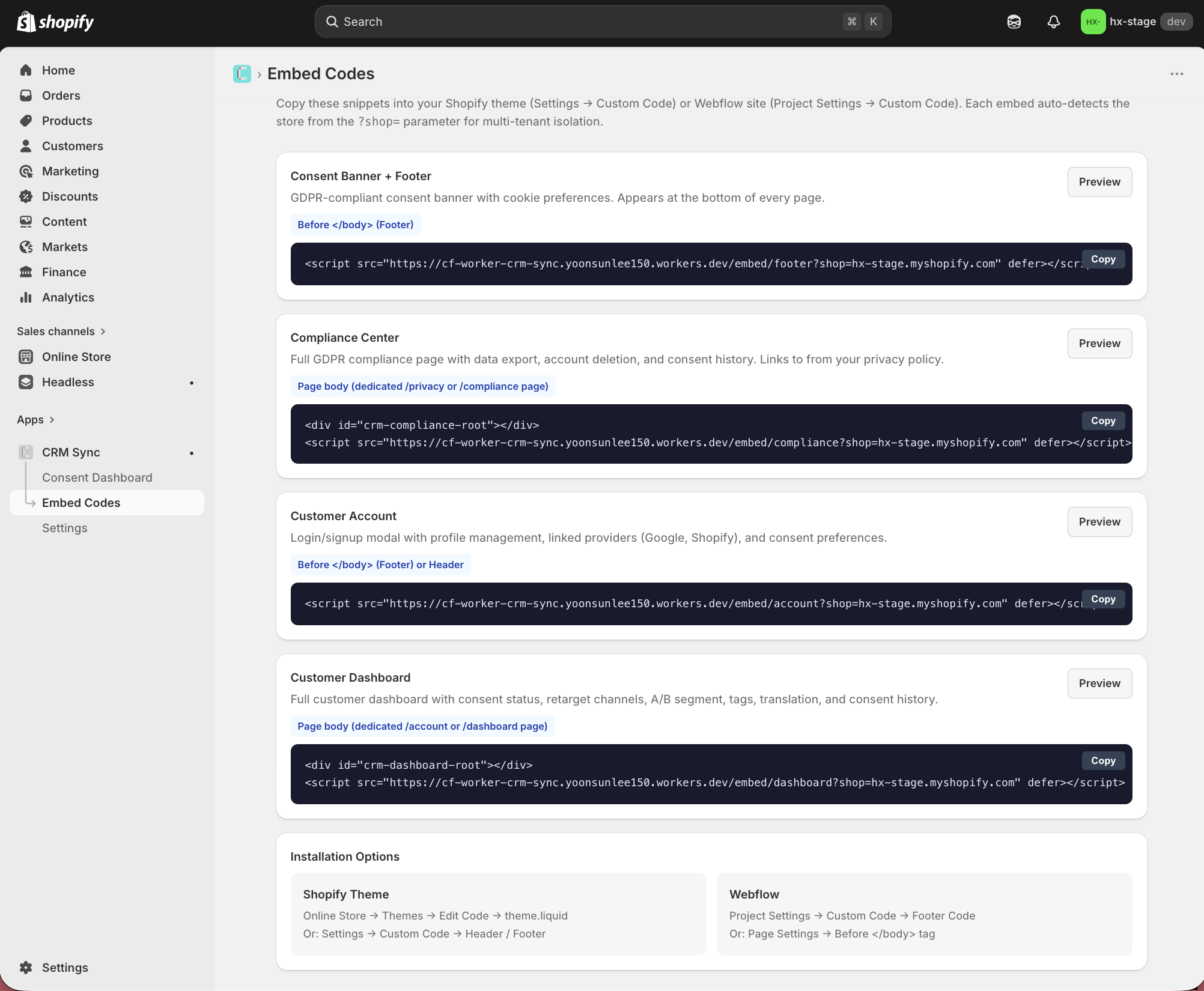The width and height of the screenshot is (1204, 991).
Task: Copy the dashboard embed code
Action: 1103,761
